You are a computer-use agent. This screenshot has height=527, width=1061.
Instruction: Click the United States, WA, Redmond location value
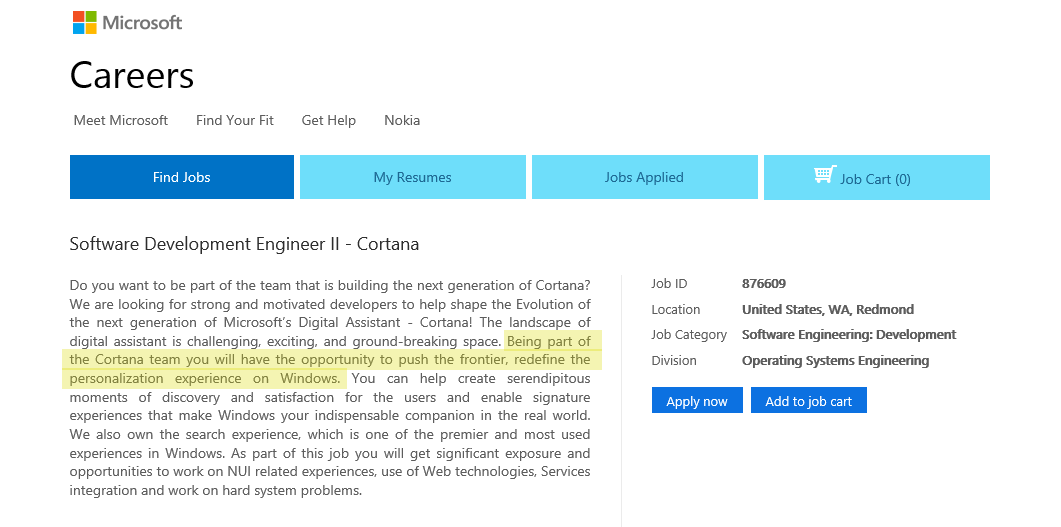point(828,309)
